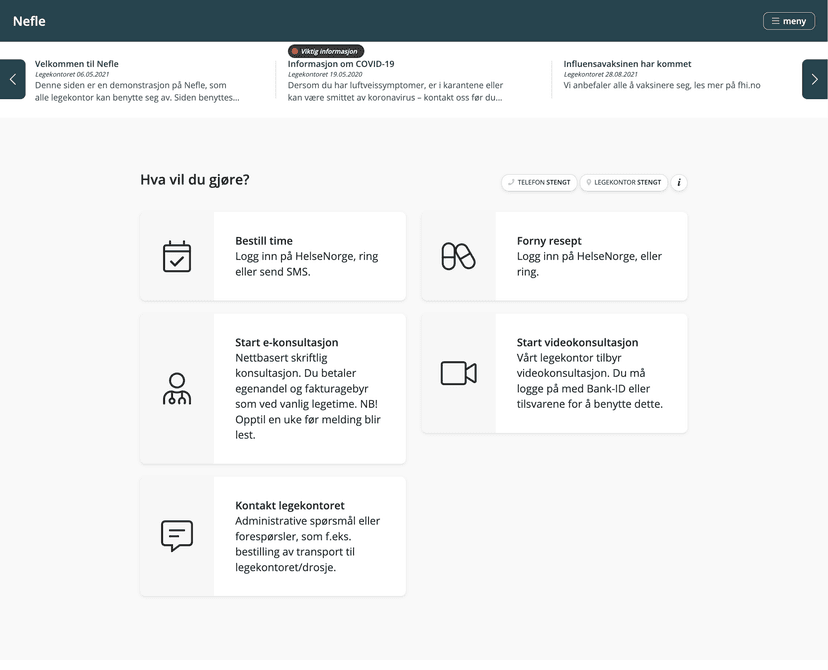
Task: Click description 'Nettbasert skriftlig konsultasjon'
Action: click(281, 365)
